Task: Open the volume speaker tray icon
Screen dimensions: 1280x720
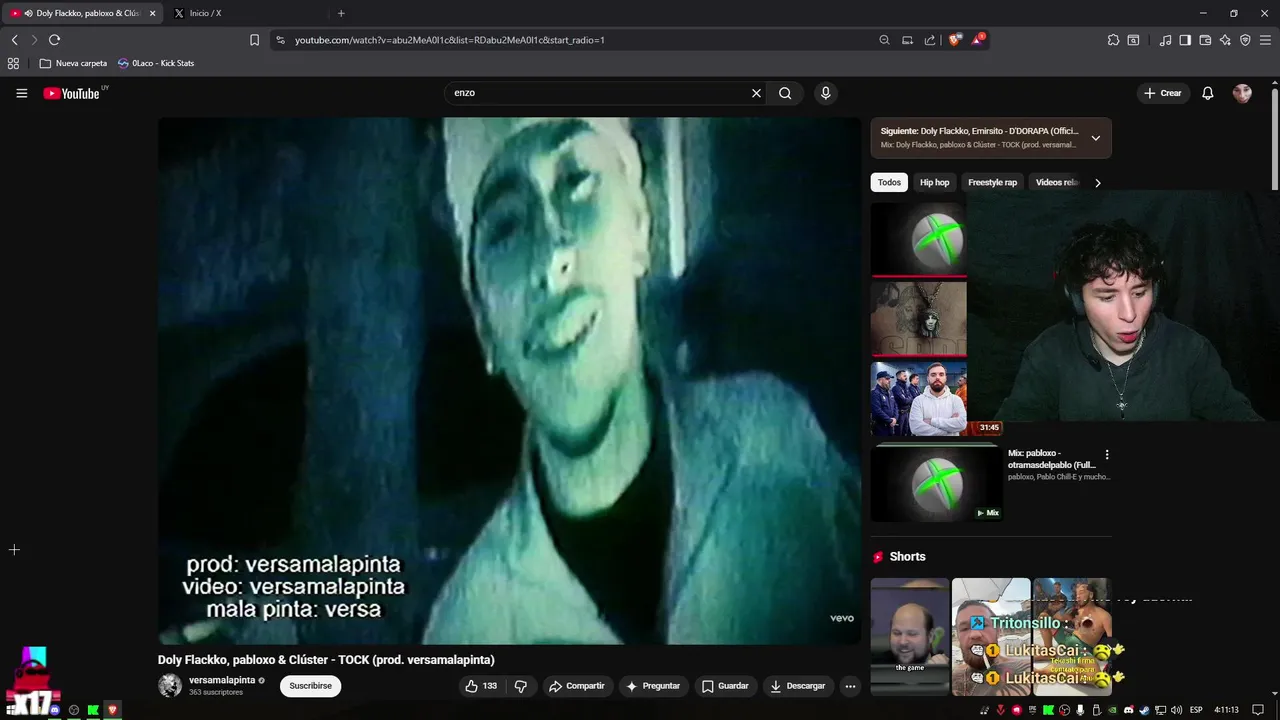Action: (1176, 710)
